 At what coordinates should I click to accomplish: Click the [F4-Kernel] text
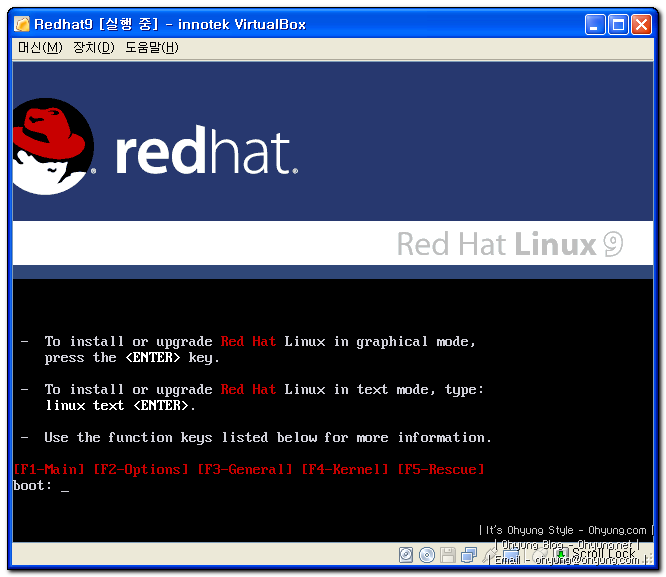pos(345,470)
